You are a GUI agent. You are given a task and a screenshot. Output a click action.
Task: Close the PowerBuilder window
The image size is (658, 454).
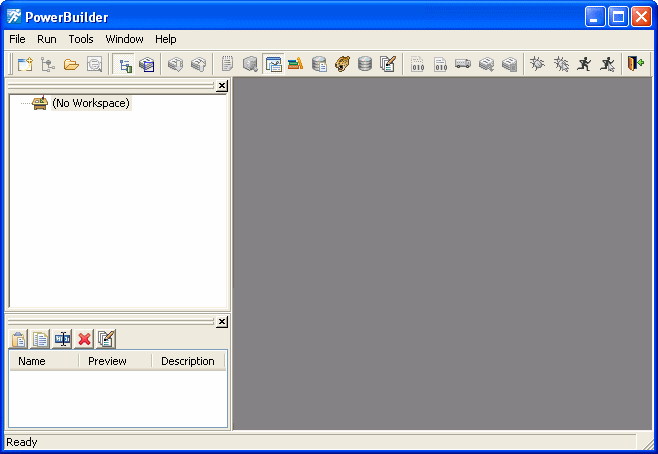point(642,17)
